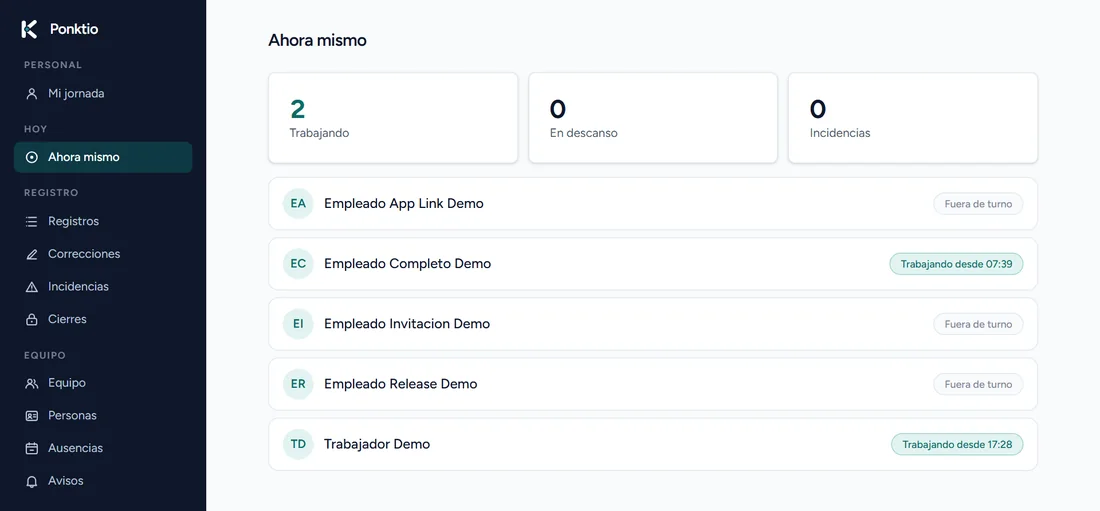The image size is (1100, 511).
Task: Click the EQUIPO section label
Action: tap(45, 356)
